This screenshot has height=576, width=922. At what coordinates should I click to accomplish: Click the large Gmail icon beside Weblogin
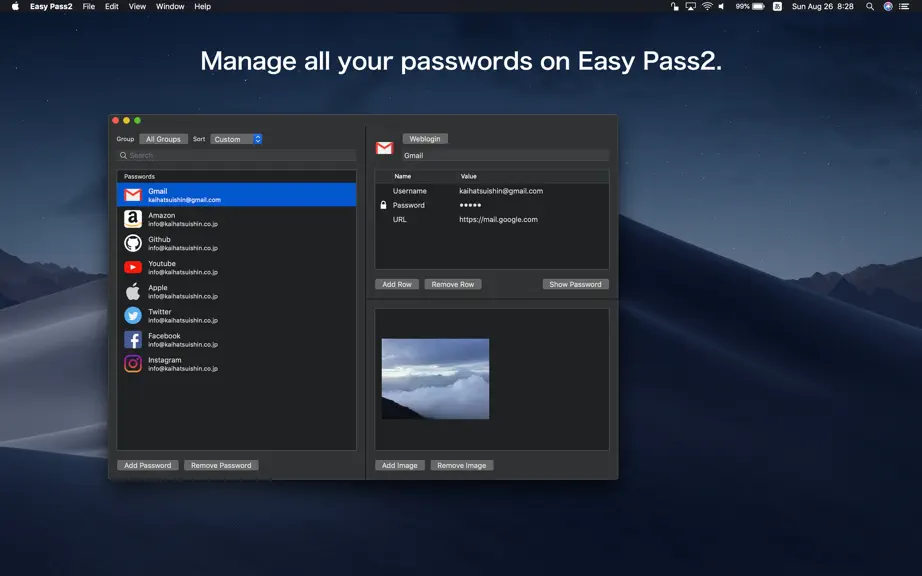coord(385,148)
